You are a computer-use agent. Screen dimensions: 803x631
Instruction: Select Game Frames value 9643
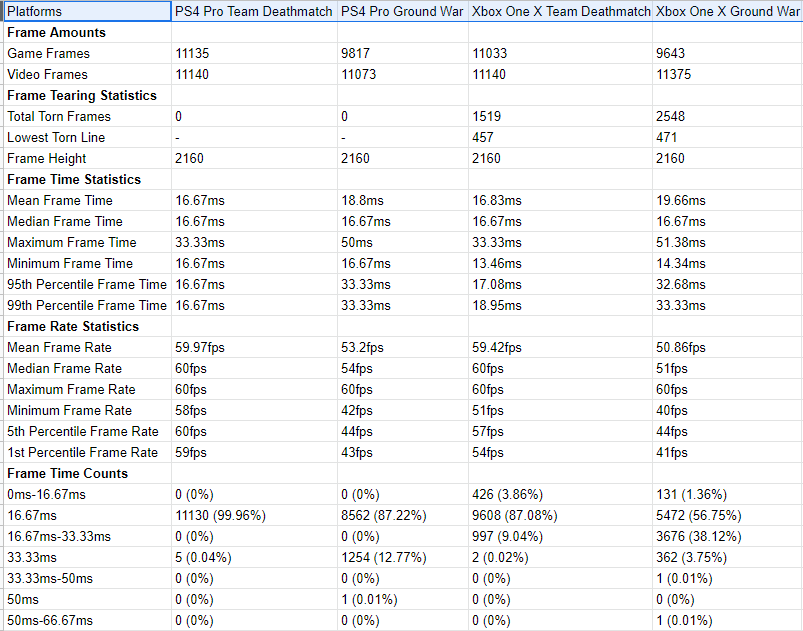pyautogui.click(x=670, y=53)
